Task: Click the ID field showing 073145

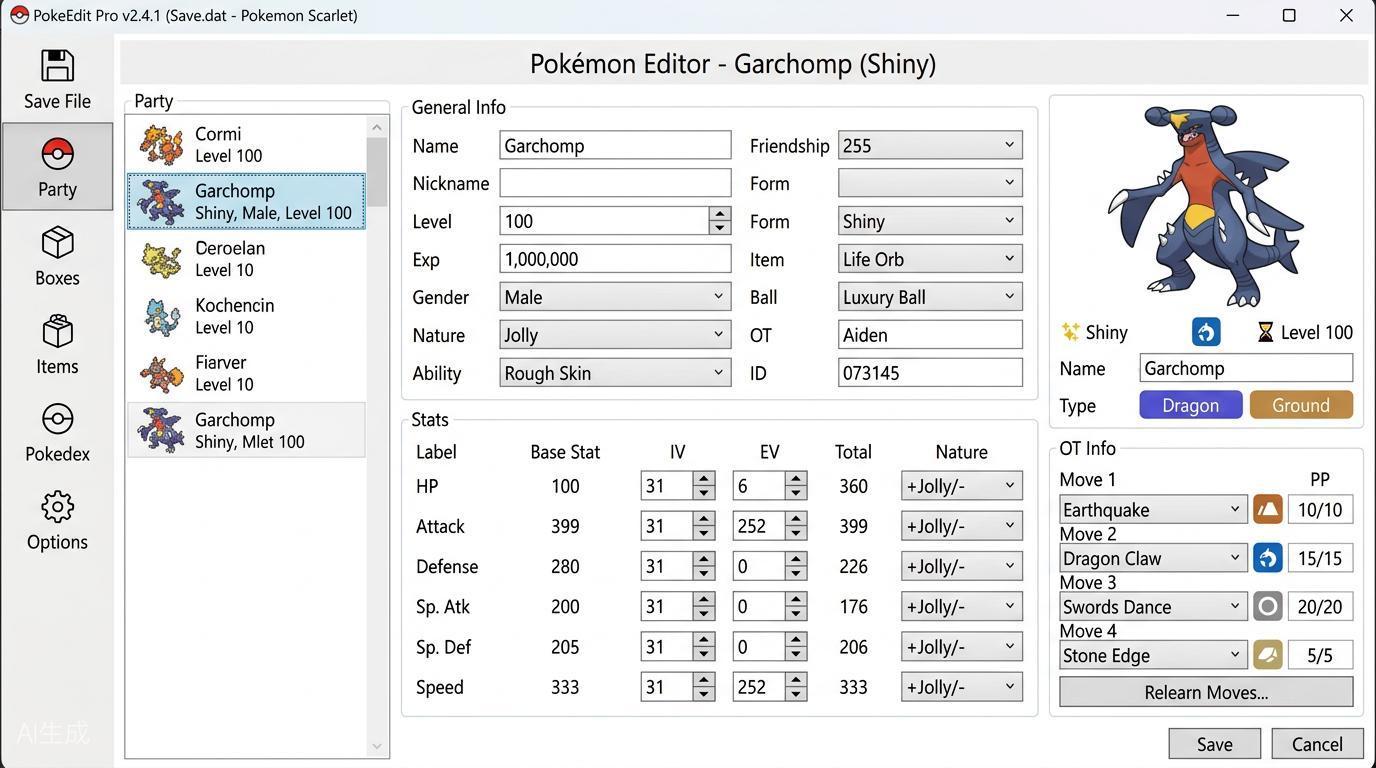Action: tap(930, 373)
